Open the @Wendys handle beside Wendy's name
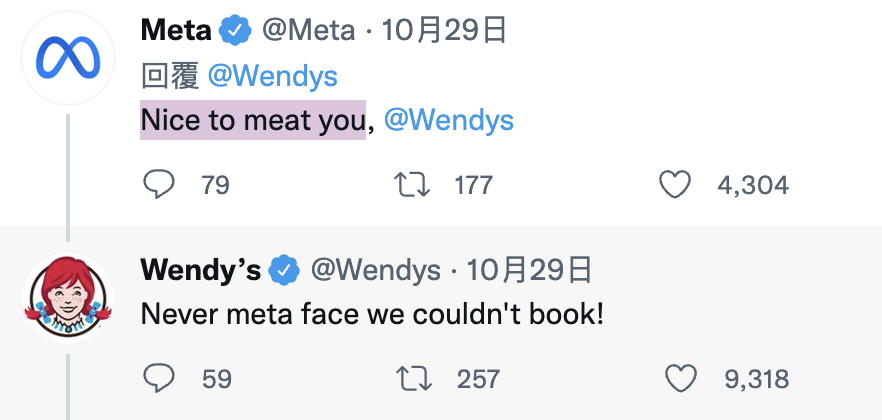The height and width of the screenshot is (420, 882). click(x=375, y=270)
